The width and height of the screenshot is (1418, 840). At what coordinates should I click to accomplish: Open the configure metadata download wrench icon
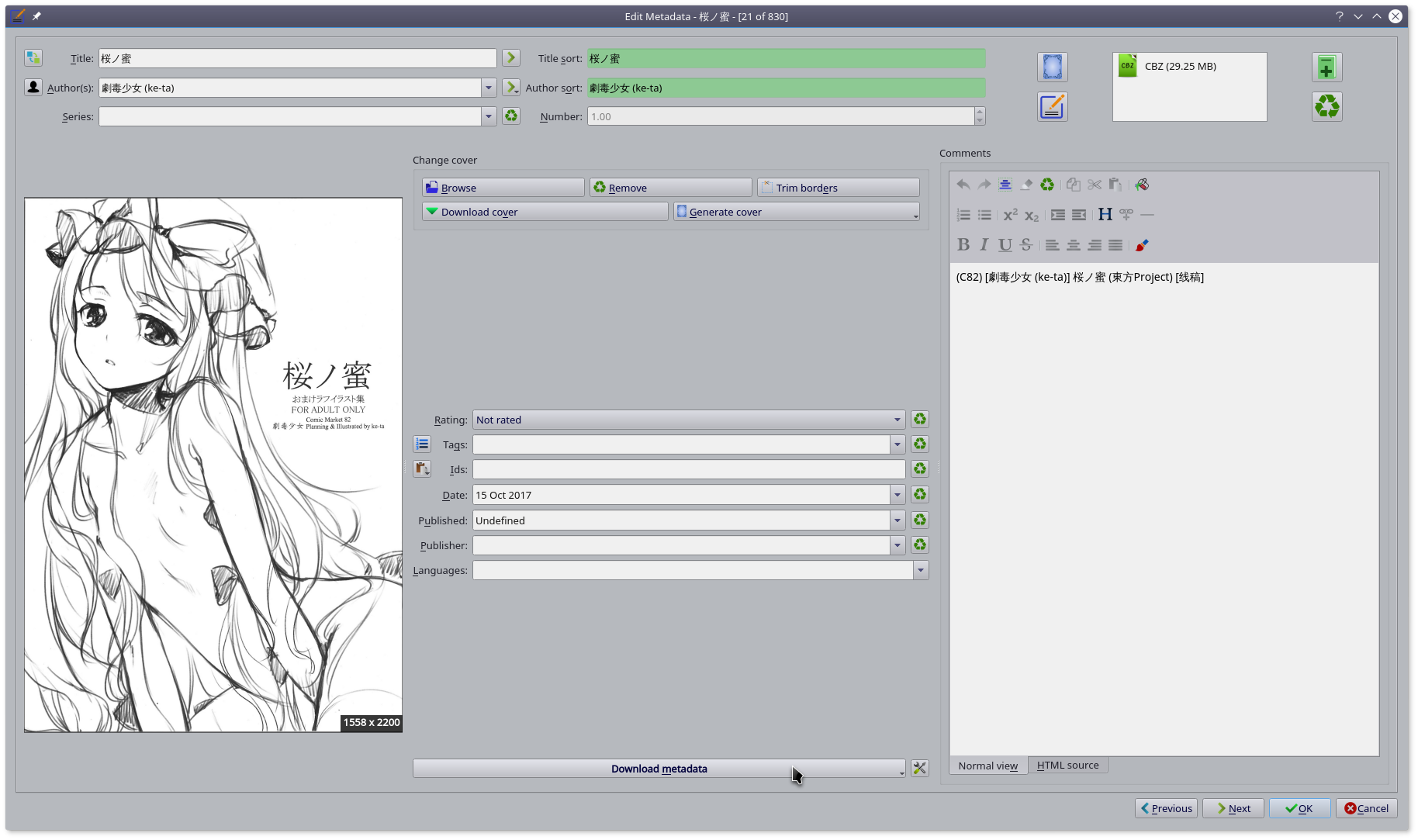click(919, 769)
